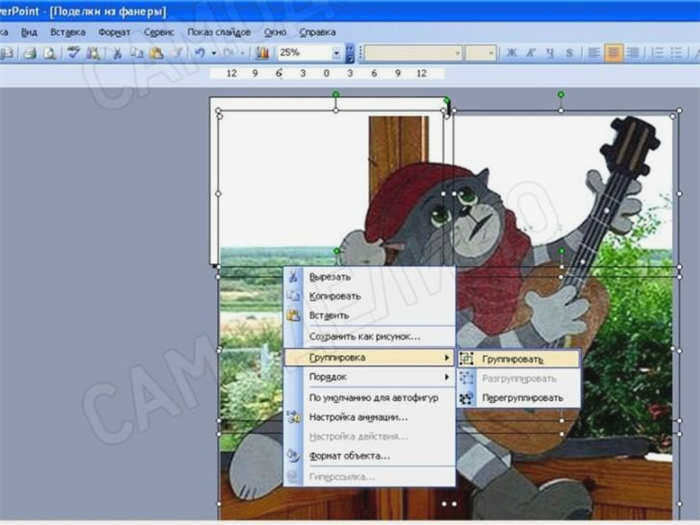The height and width of the screenshot is (525, 700).
Task: Open the Вставка menu
Action: [x=68, y=32]
